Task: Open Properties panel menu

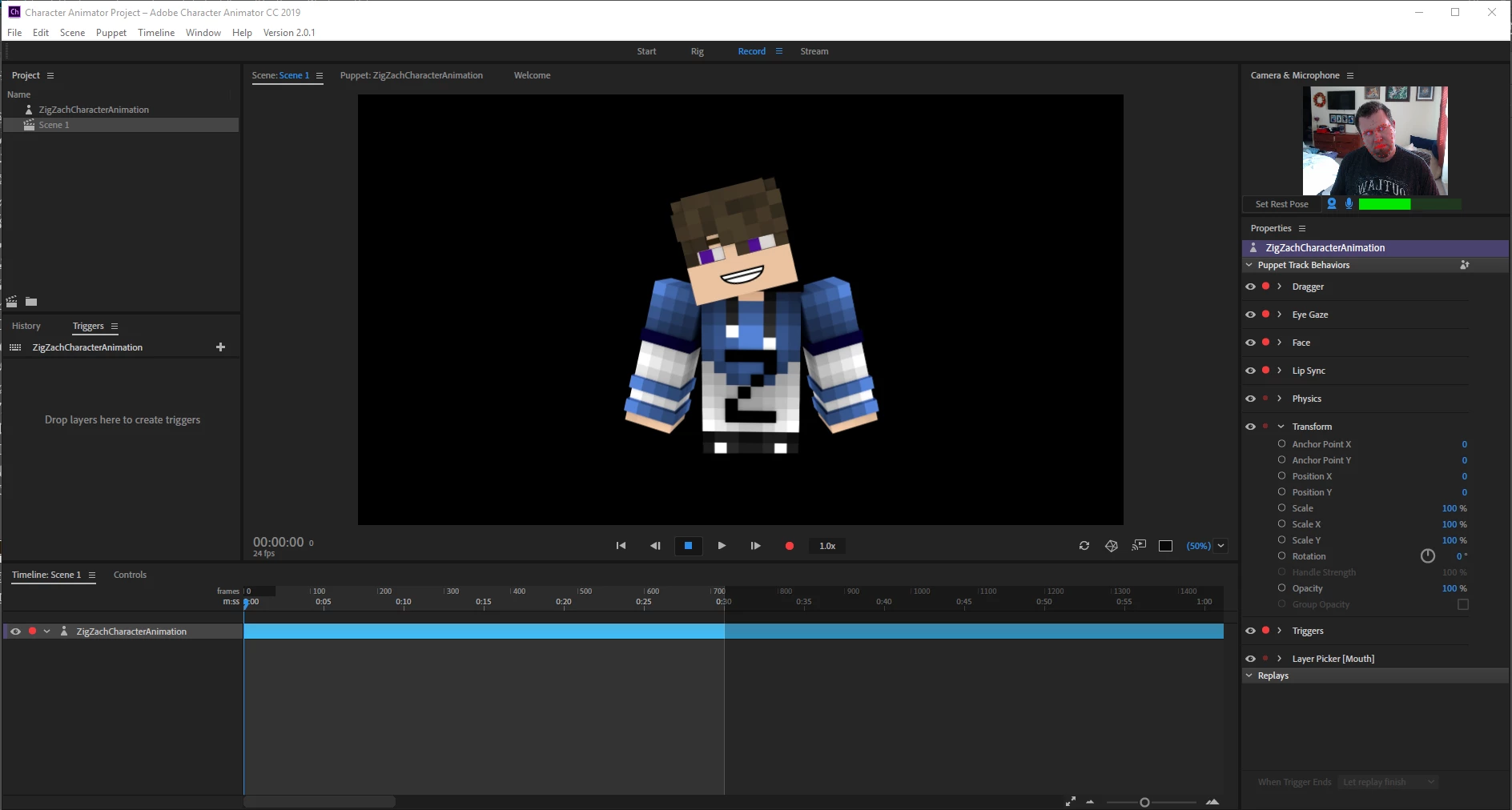Action: [1302, 229]
